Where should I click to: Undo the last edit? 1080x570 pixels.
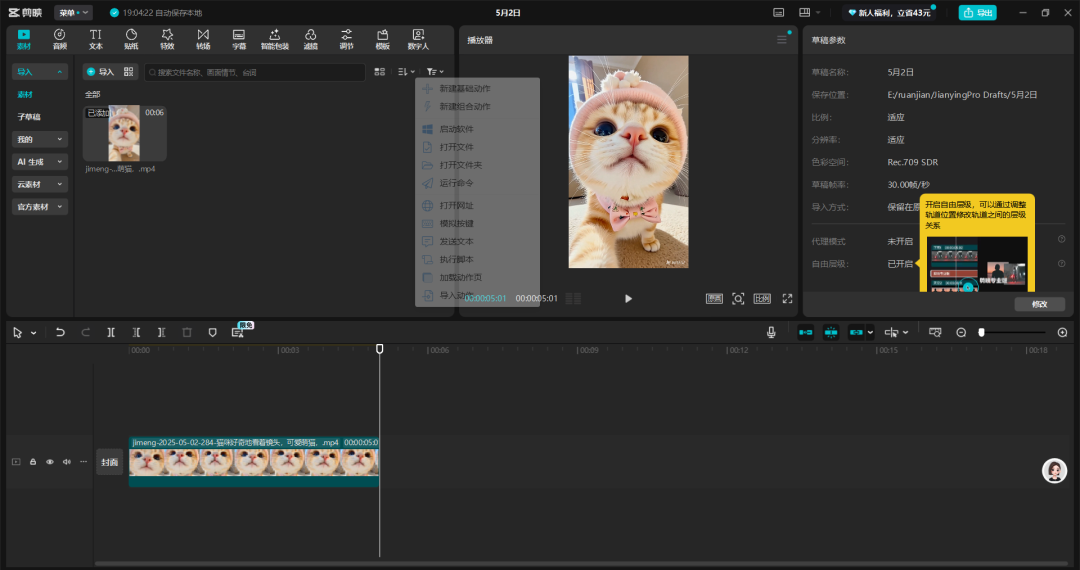pos(60,332)
